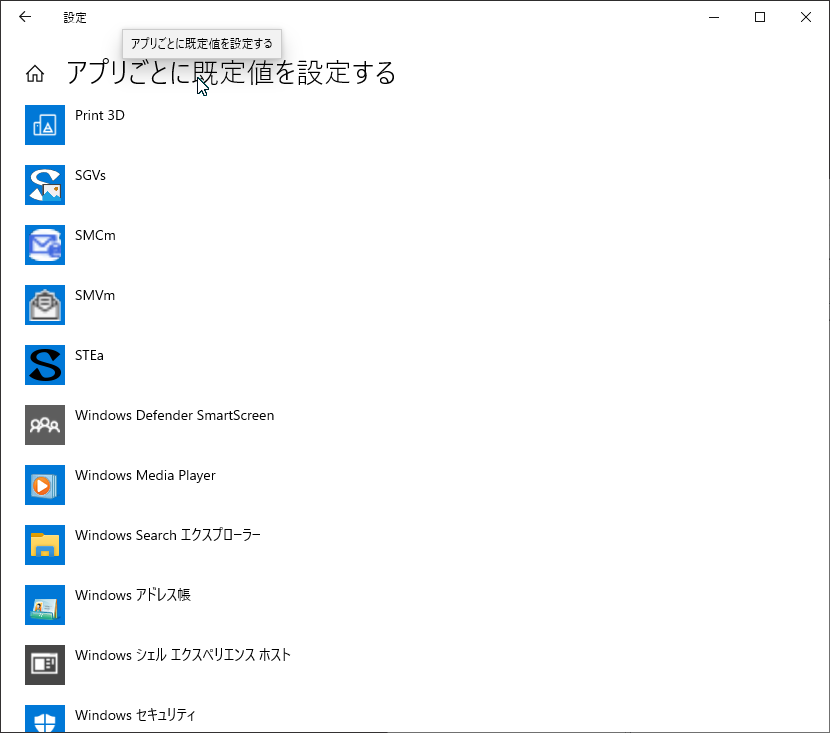The height and width of the screenshot is (733, 830).
Task: Select Windows アドレス帳 text
Action: tap(132, 595)
